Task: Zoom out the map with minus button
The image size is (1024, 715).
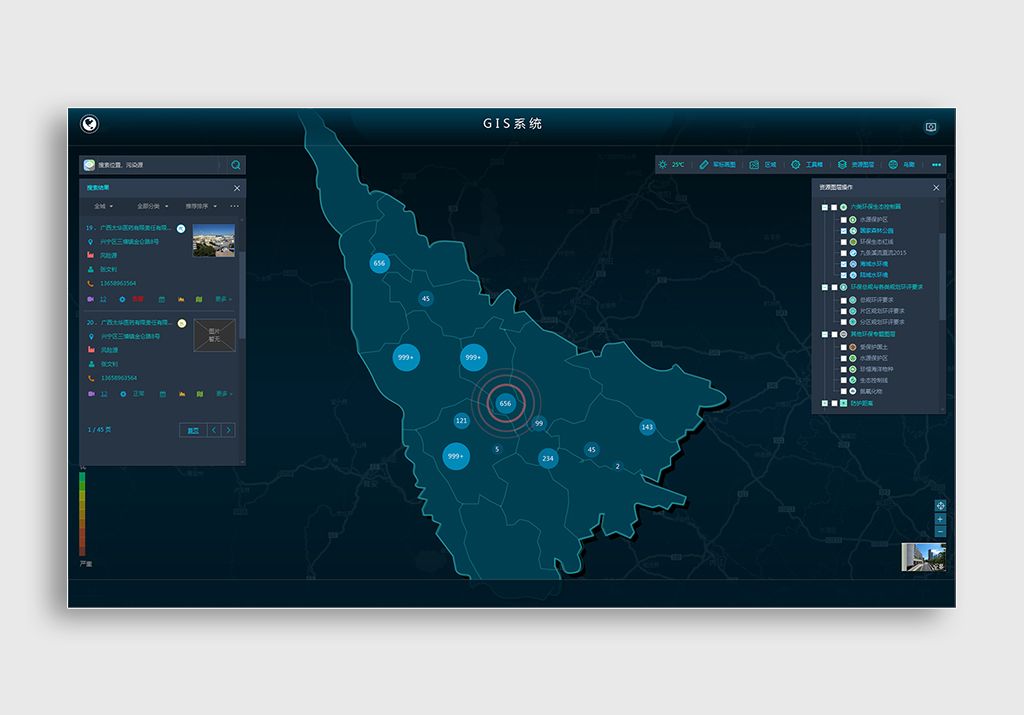Action: [940, 532]
